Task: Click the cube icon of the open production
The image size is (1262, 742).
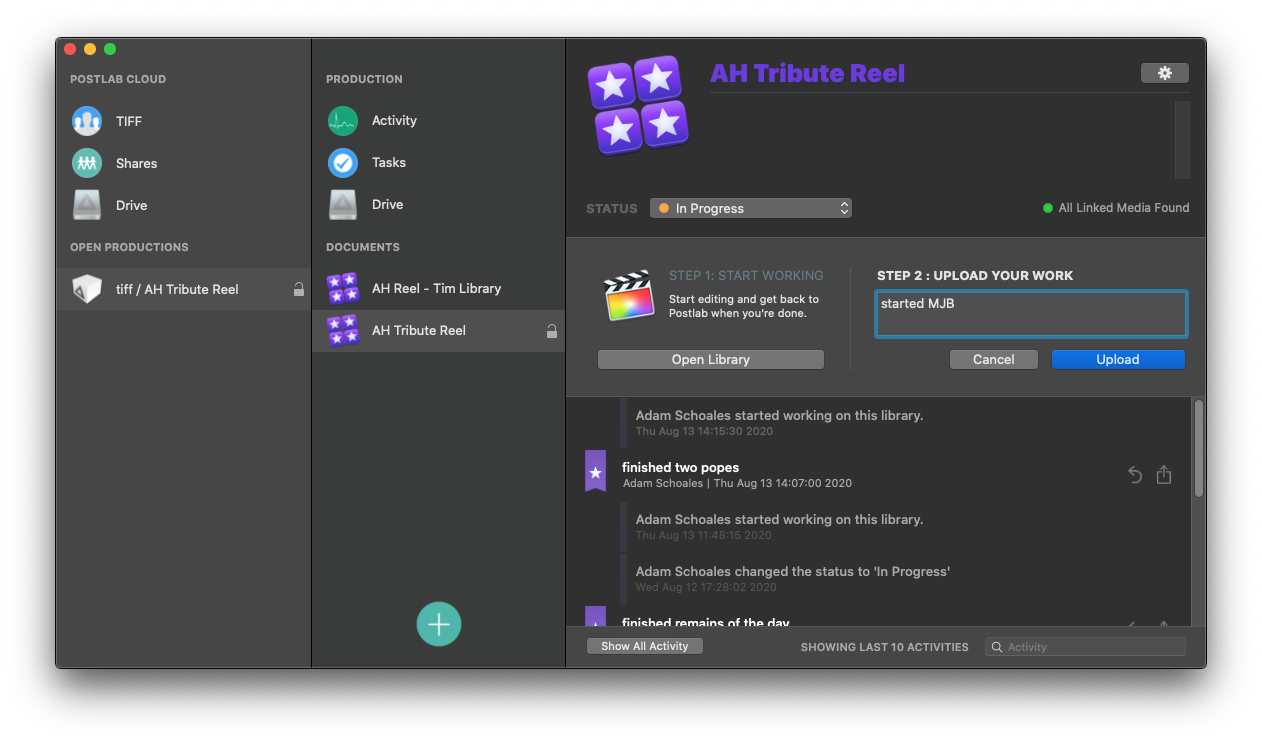Action: click(87, 289)
